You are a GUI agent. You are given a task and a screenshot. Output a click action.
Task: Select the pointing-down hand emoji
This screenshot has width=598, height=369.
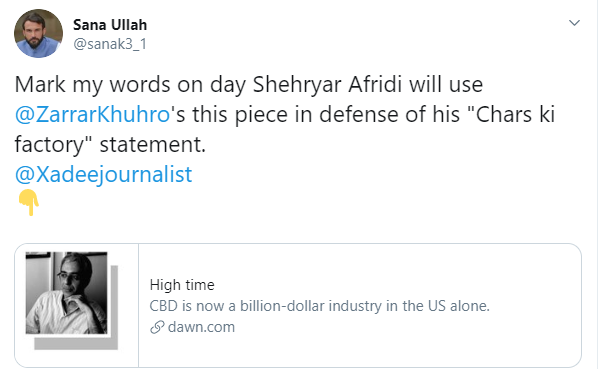[29, 202]
